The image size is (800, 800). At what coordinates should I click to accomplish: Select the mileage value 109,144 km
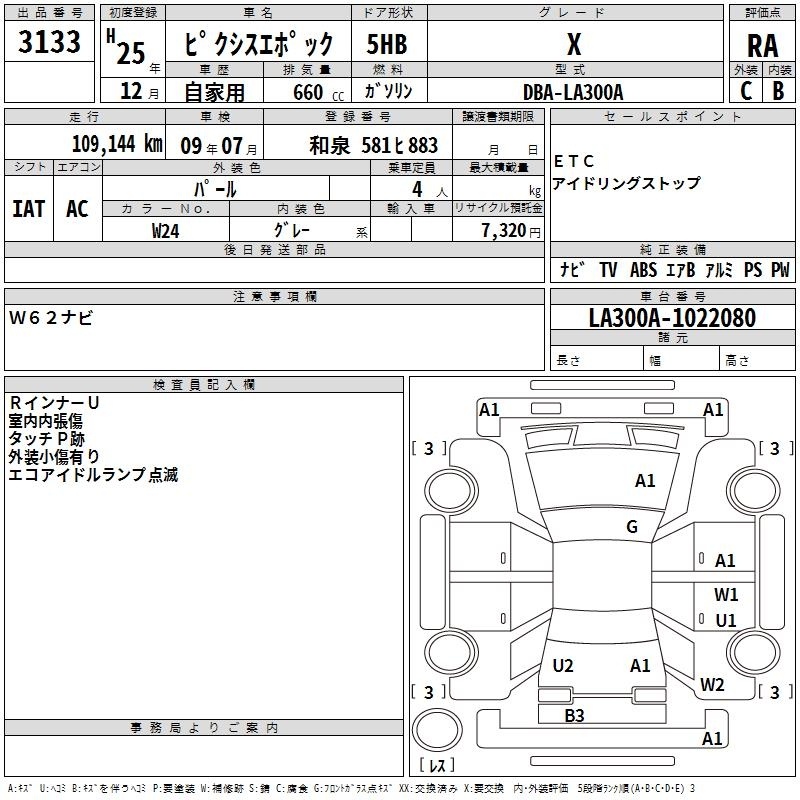[x=117, y=145]
